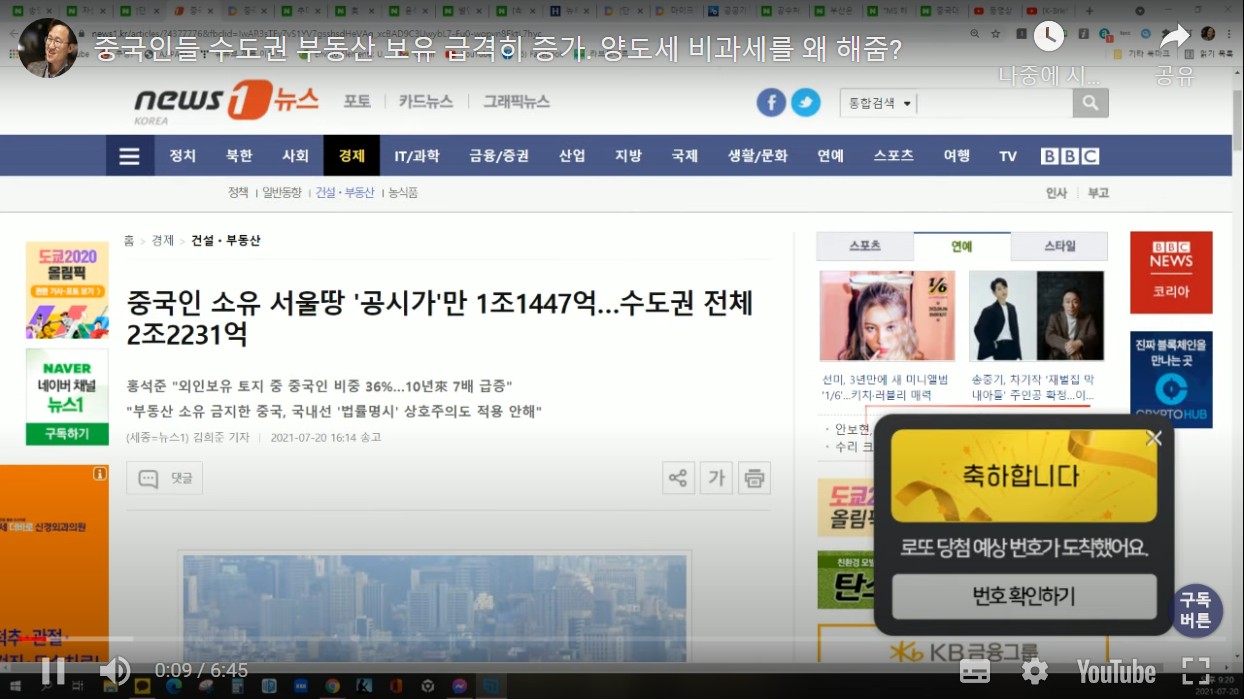Open the 송중기 article thumbnail
This screenshot has height=699, width=1244.
1036,316
